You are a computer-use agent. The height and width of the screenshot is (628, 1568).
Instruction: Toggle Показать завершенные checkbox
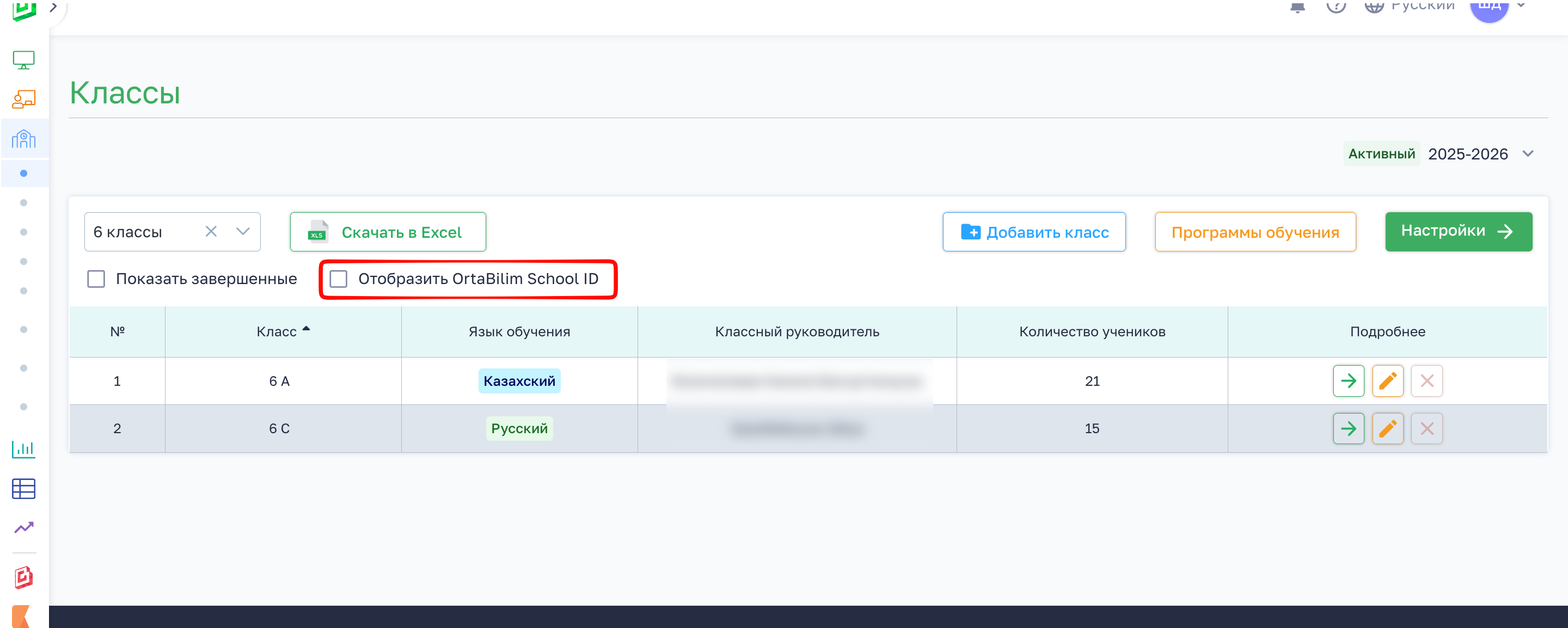point(96,279)
